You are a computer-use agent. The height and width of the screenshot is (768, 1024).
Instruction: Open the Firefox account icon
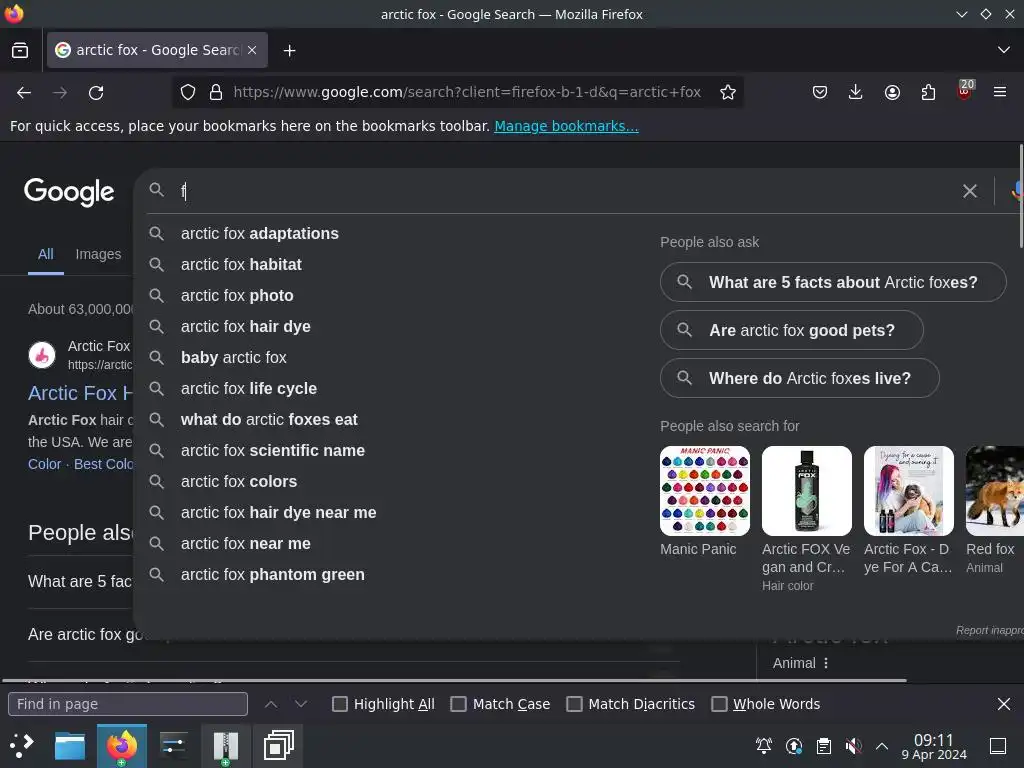coord(892,93)
